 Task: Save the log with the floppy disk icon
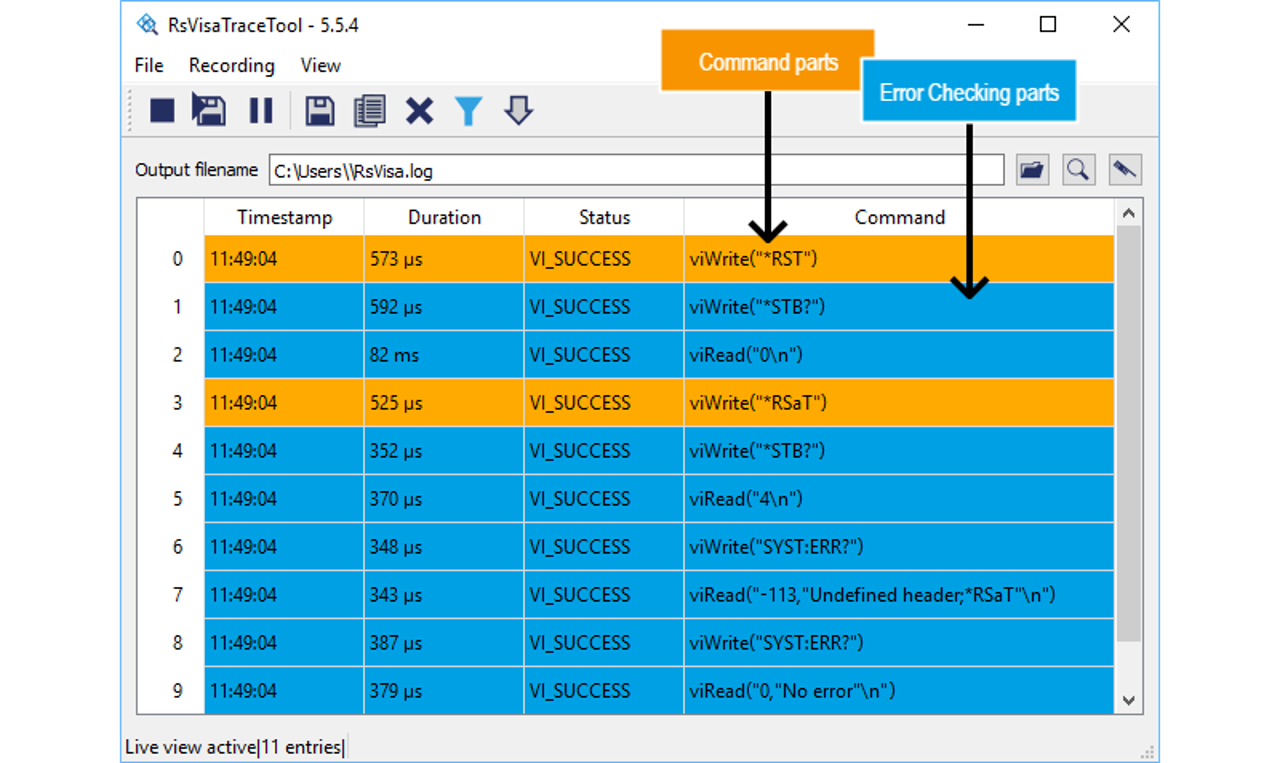click(x=320, y=110)
